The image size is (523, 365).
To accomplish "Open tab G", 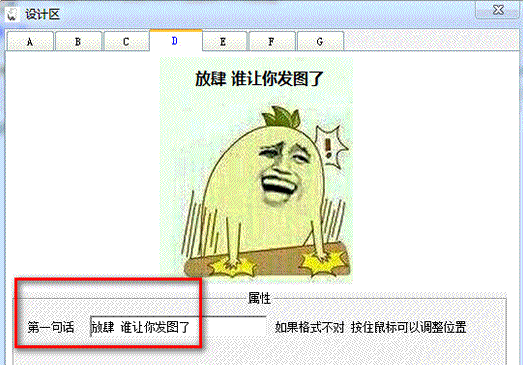I will click(320, 42).
